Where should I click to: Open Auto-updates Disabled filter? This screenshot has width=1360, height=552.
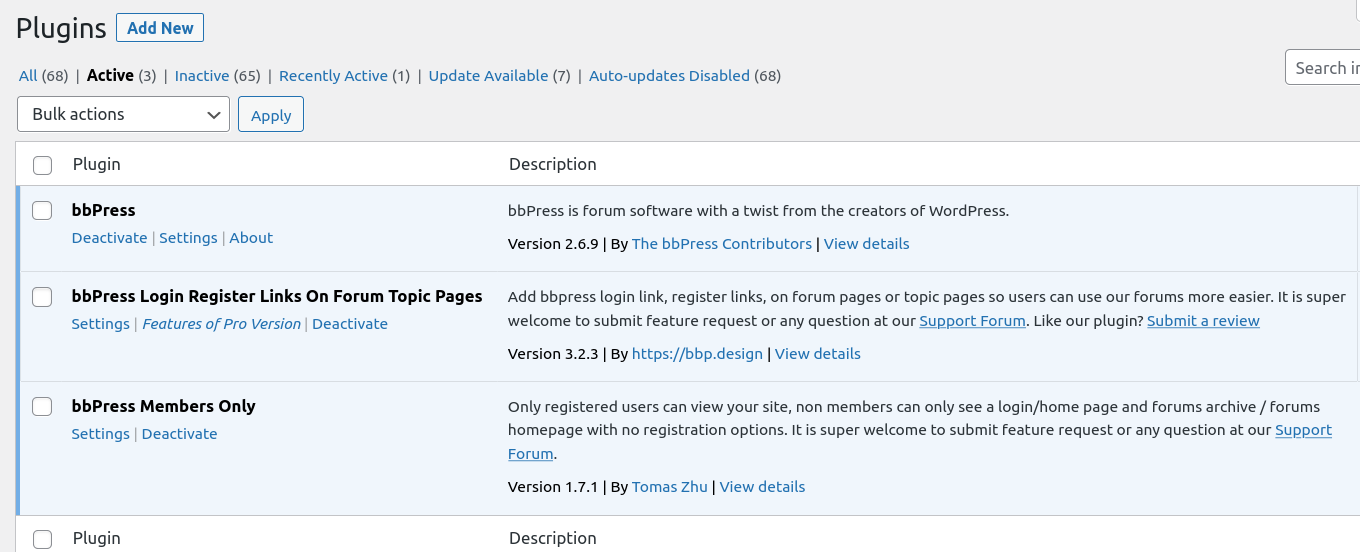coord(669,76)
